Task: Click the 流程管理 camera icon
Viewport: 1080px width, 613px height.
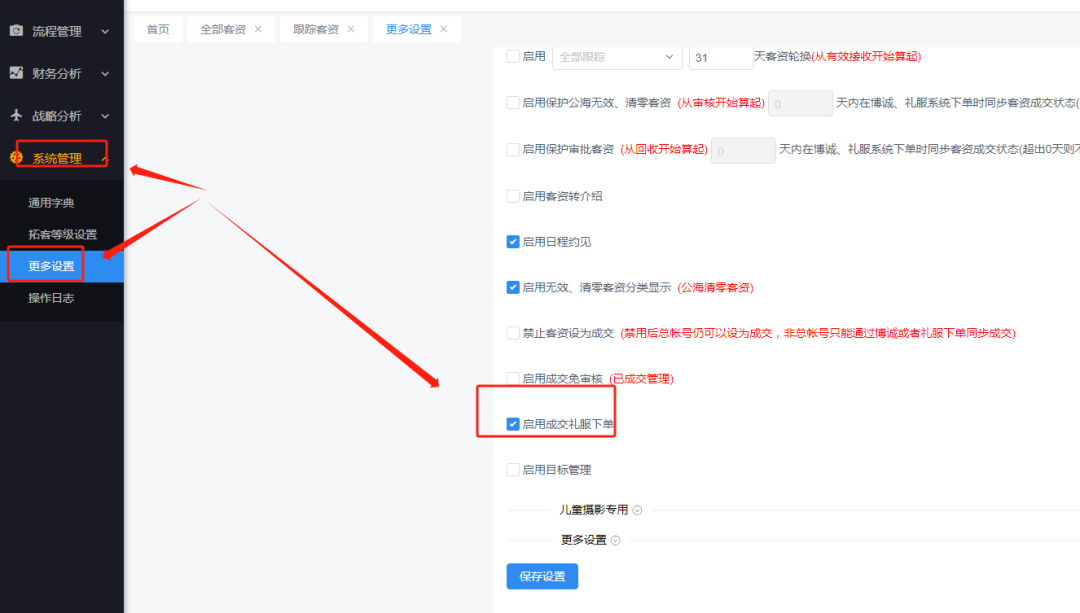Action: (14, 30)
